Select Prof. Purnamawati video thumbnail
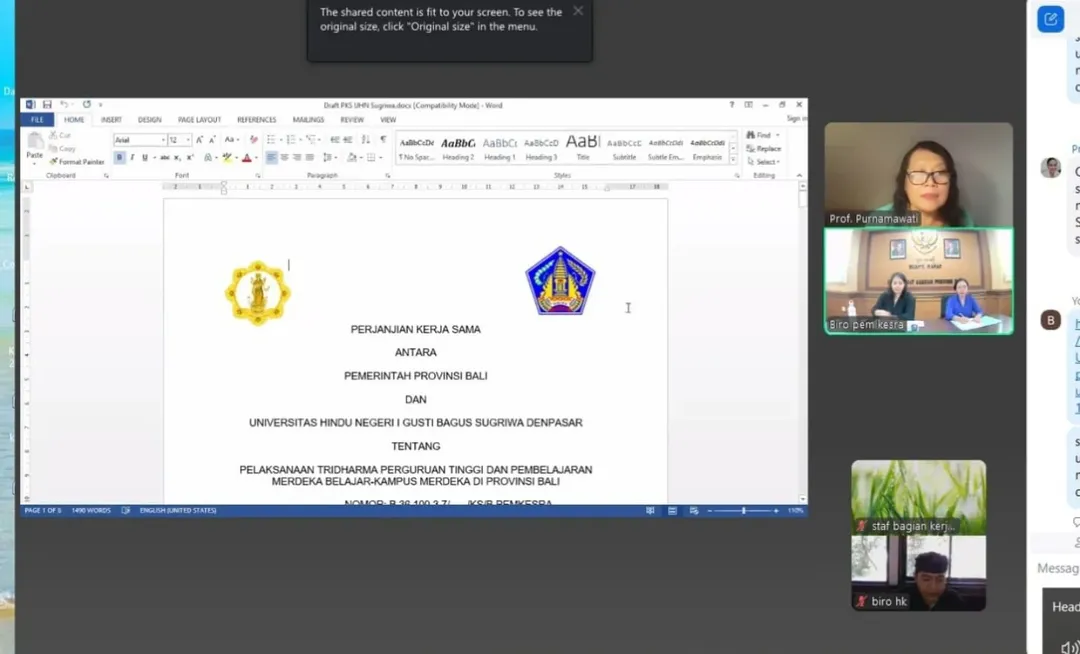This screenshot has height=654, width=1080. pos(918,175)
